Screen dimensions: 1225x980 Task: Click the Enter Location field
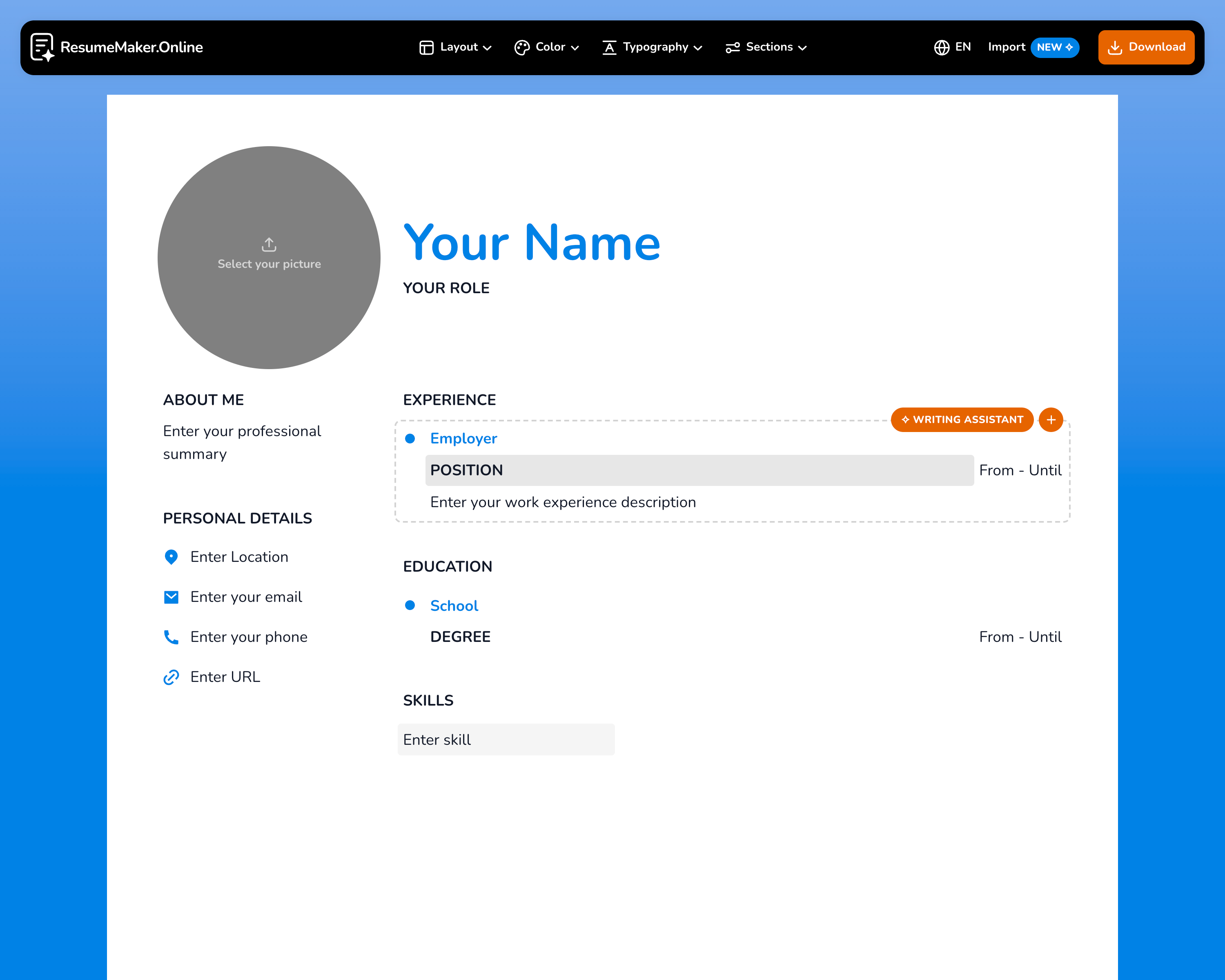[239, 557]
